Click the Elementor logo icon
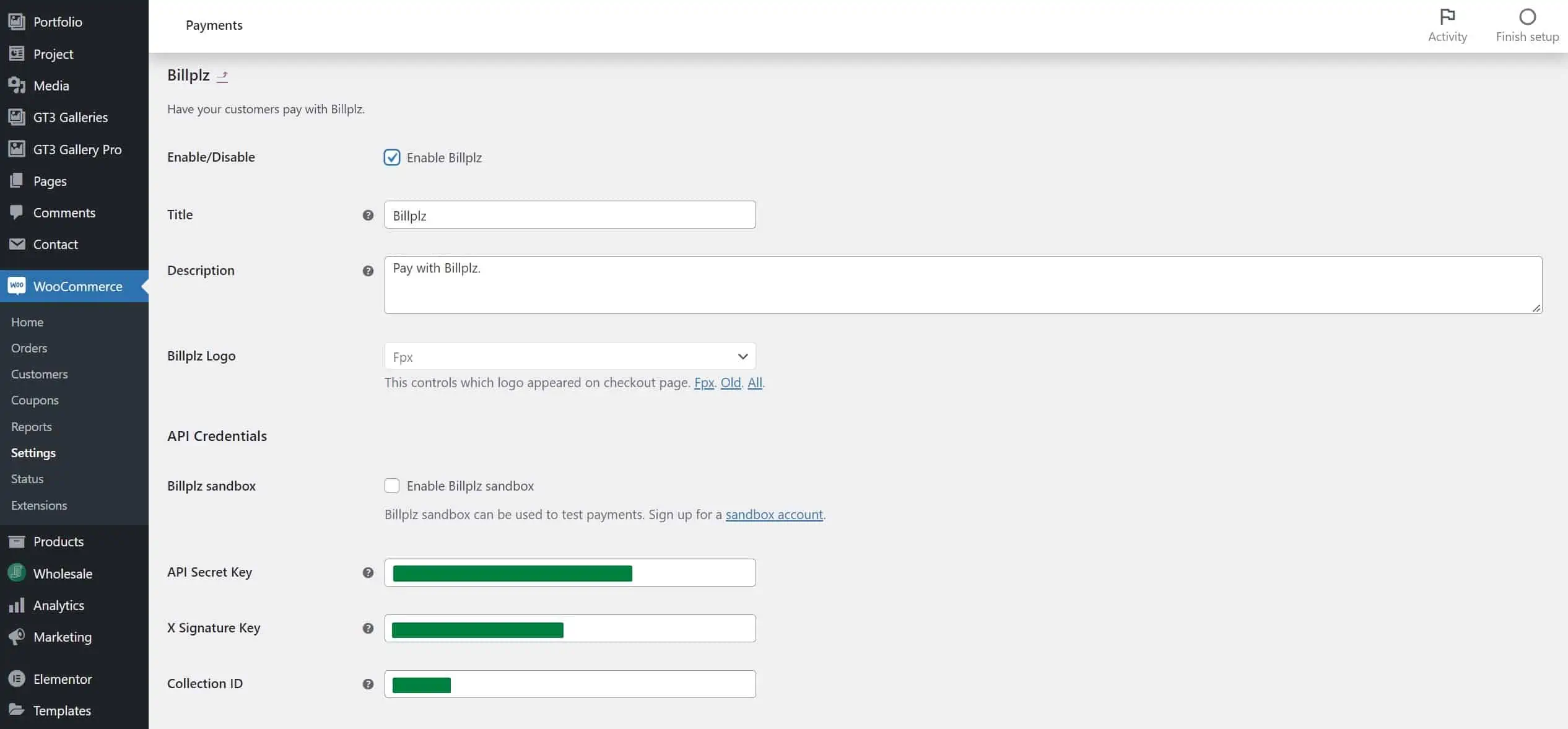The image size is (1568, 729). [x=17, y=679]
